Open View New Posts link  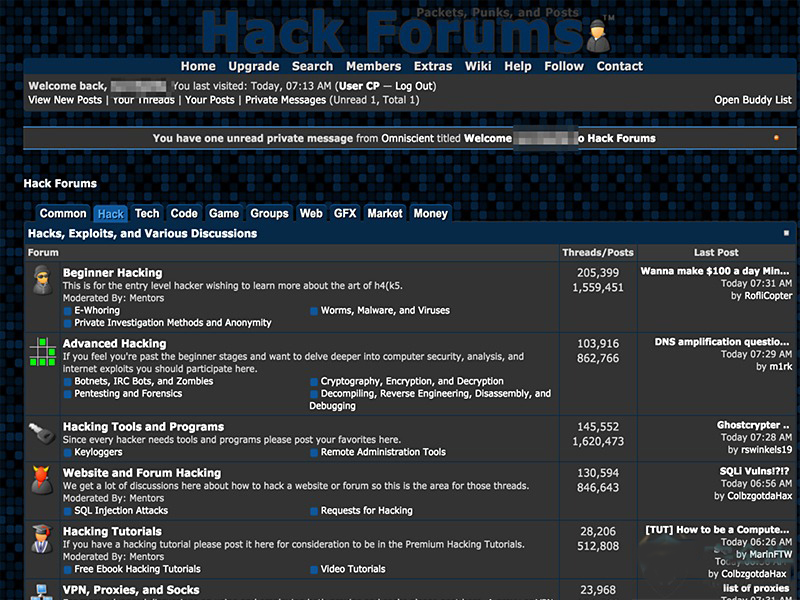pos(65,100)
